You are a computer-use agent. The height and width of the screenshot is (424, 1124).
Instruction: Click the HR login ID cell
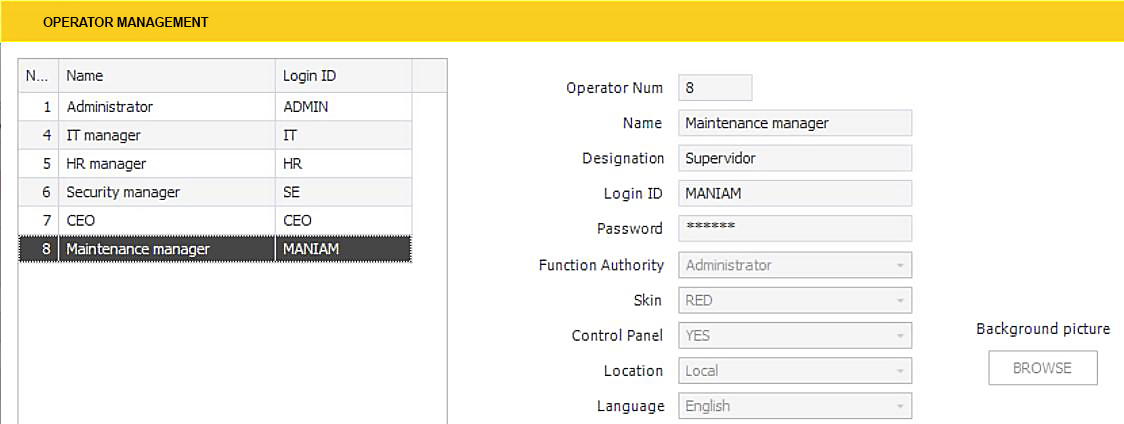[343, 164]
